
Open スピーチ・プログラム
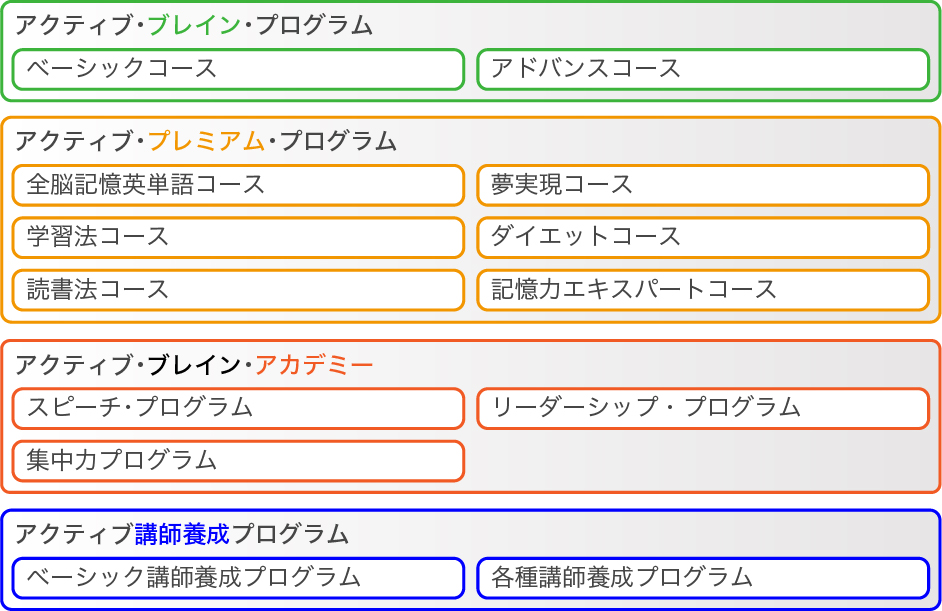tap(239, 409)
